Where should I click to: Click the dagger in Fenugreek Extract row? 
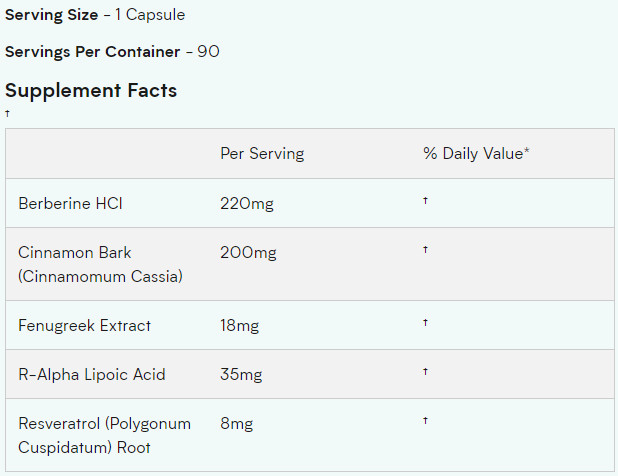tap(425, 323)
